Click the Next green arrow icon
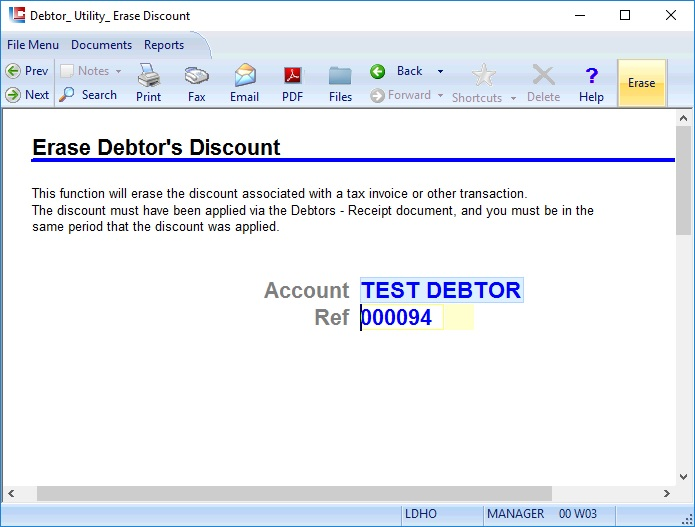The image size is (695, 527). [x=13, y=94]
